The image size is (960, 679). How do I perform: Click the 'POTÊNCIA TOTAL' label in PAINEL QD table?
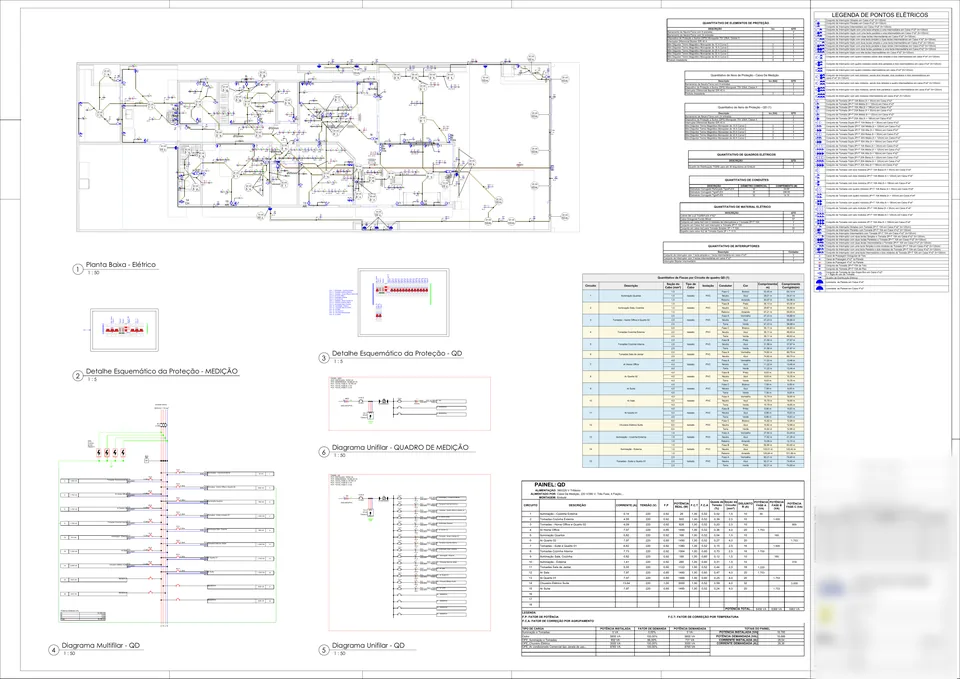737,609
